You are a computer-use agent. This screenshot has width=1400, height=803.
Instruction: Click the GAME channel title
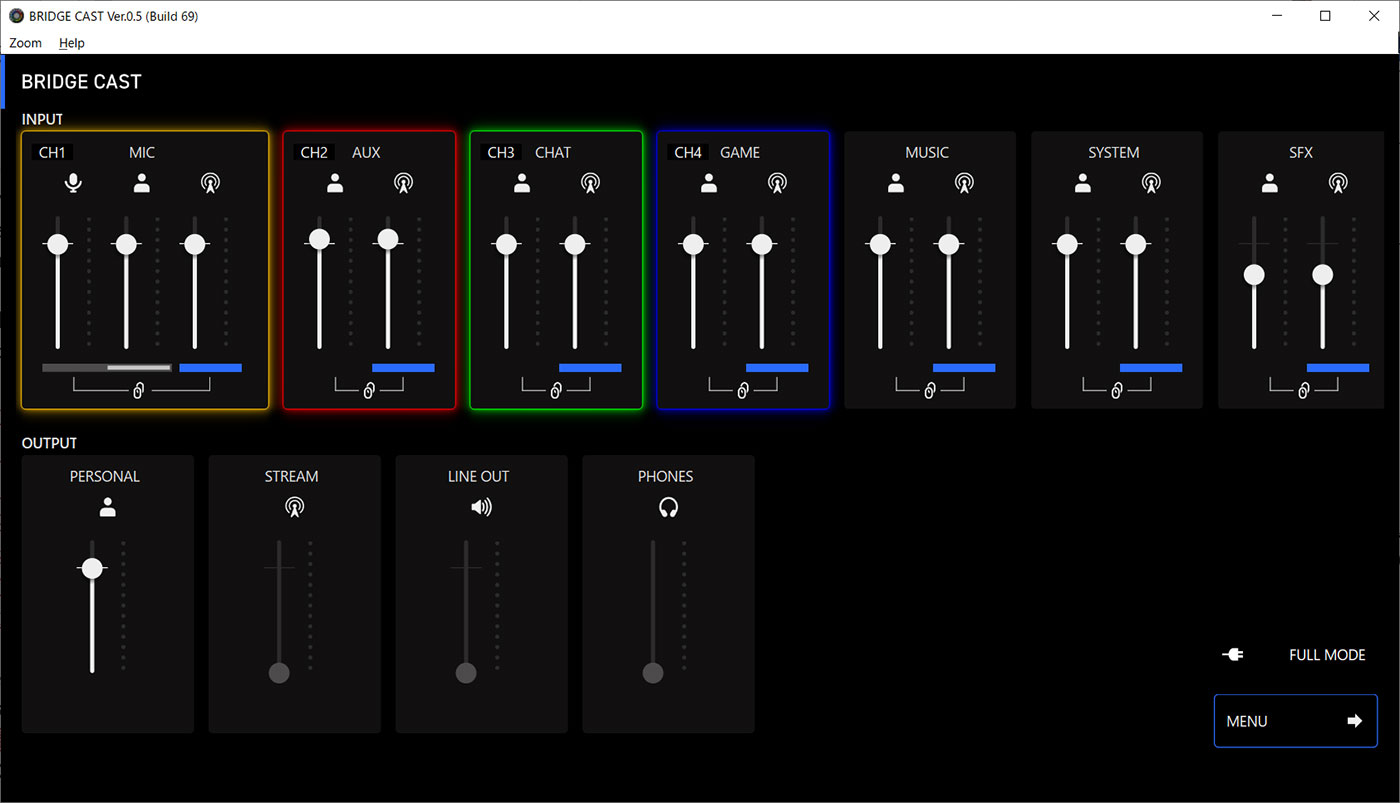coord(740,153)
